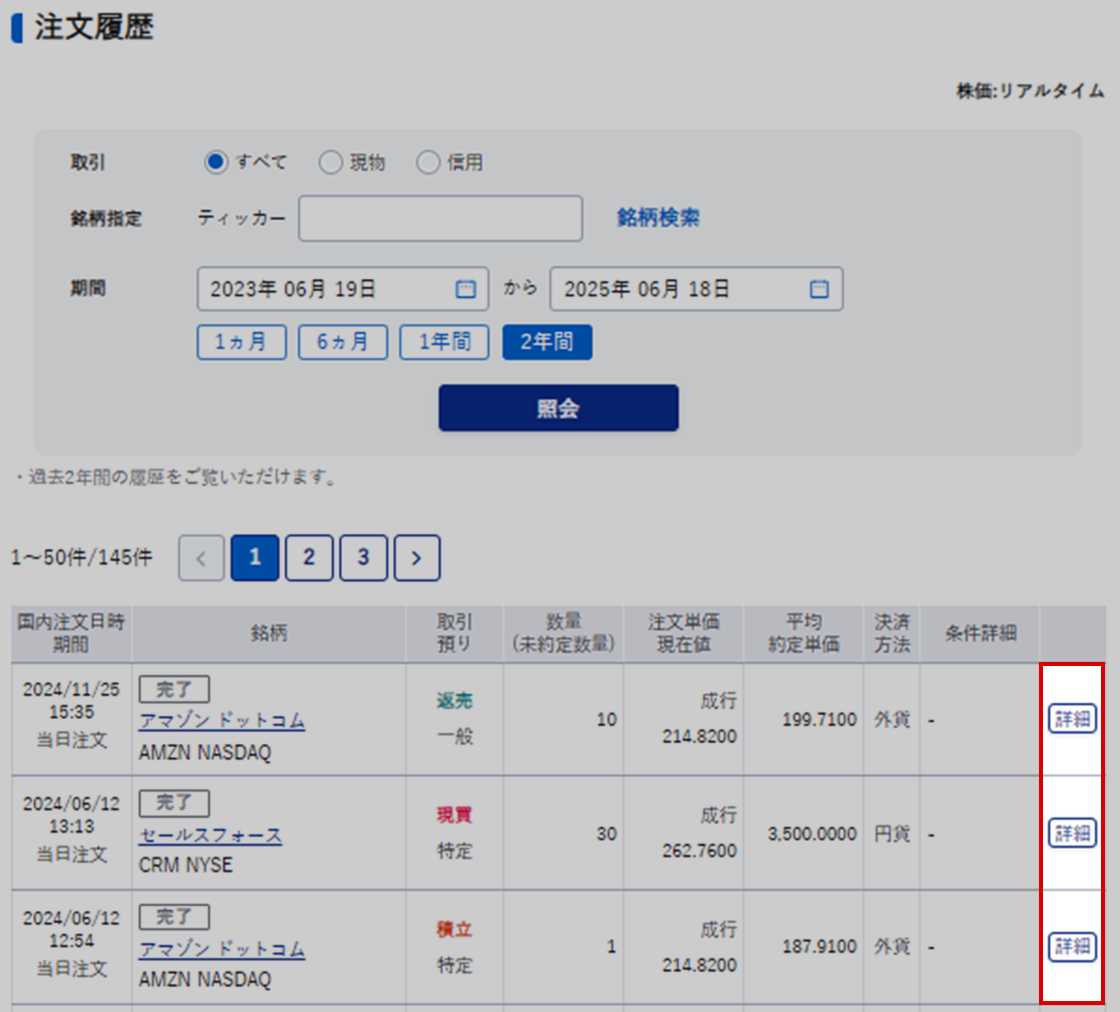Open calendar icon for start date
The width and height of the screenshot is (1120, 1012).
coord(465,290)
